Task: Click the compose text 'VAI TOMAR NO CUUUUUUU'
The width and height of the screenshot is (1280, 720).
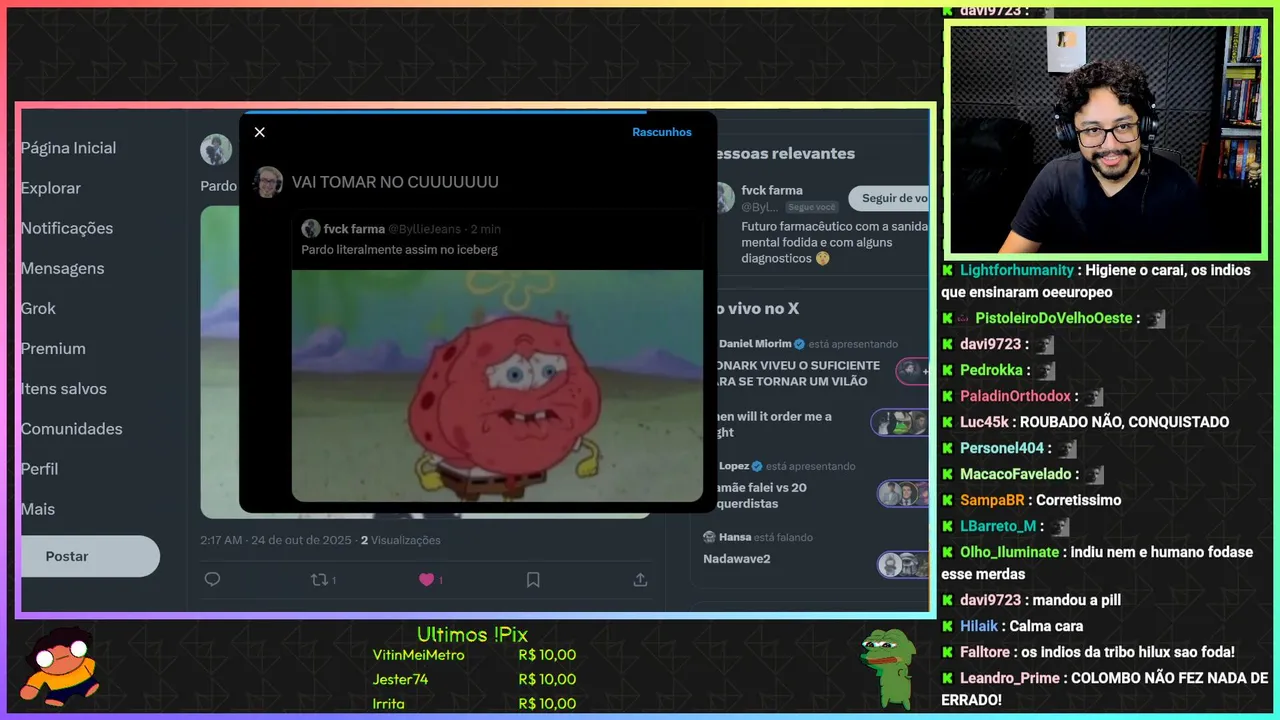Action: click(395, 182)
